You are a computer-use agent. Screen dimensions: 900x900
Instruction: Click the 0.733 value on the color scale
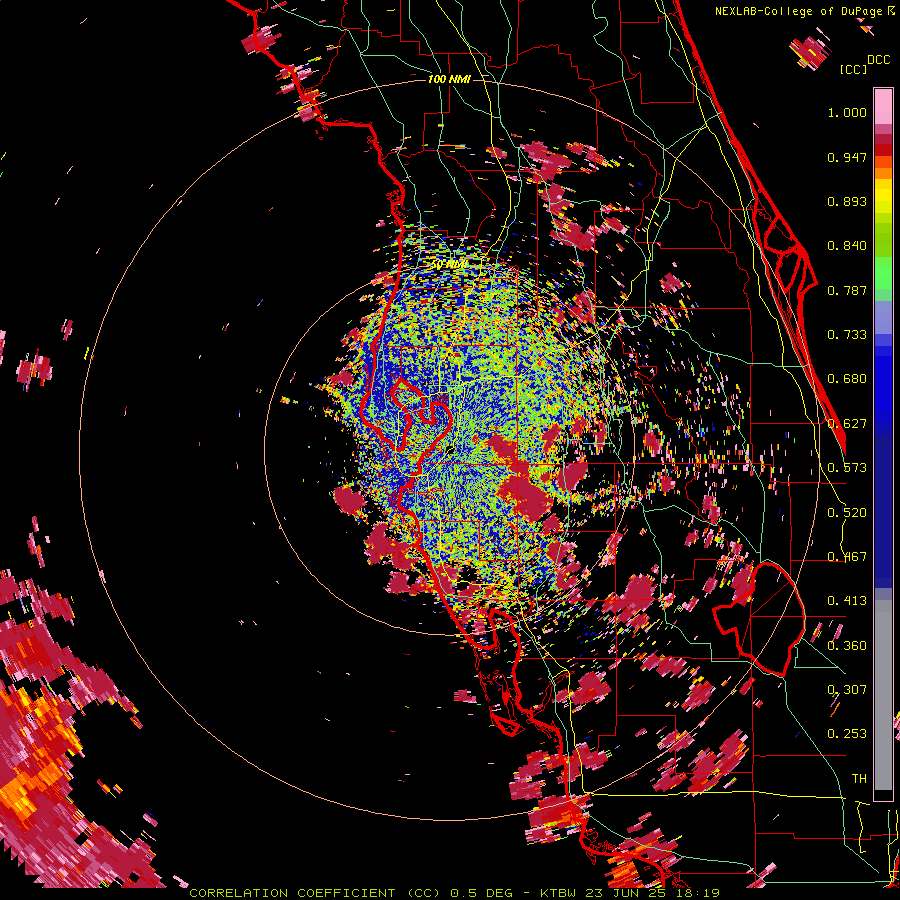point(847,335)
